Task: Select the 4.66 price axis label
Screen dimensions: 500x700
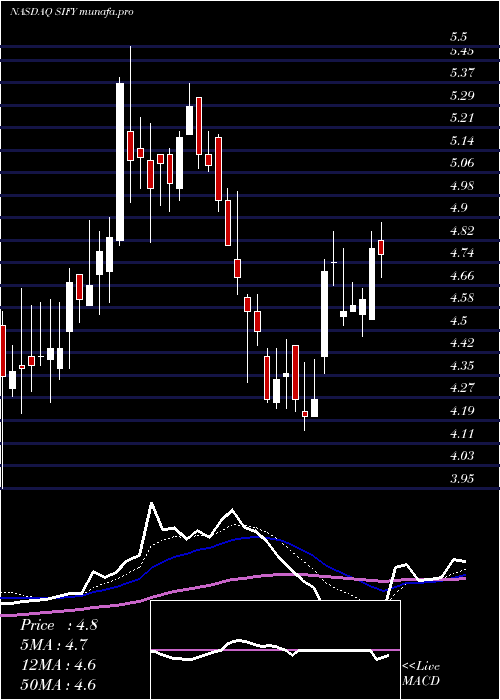Action: 462,275
